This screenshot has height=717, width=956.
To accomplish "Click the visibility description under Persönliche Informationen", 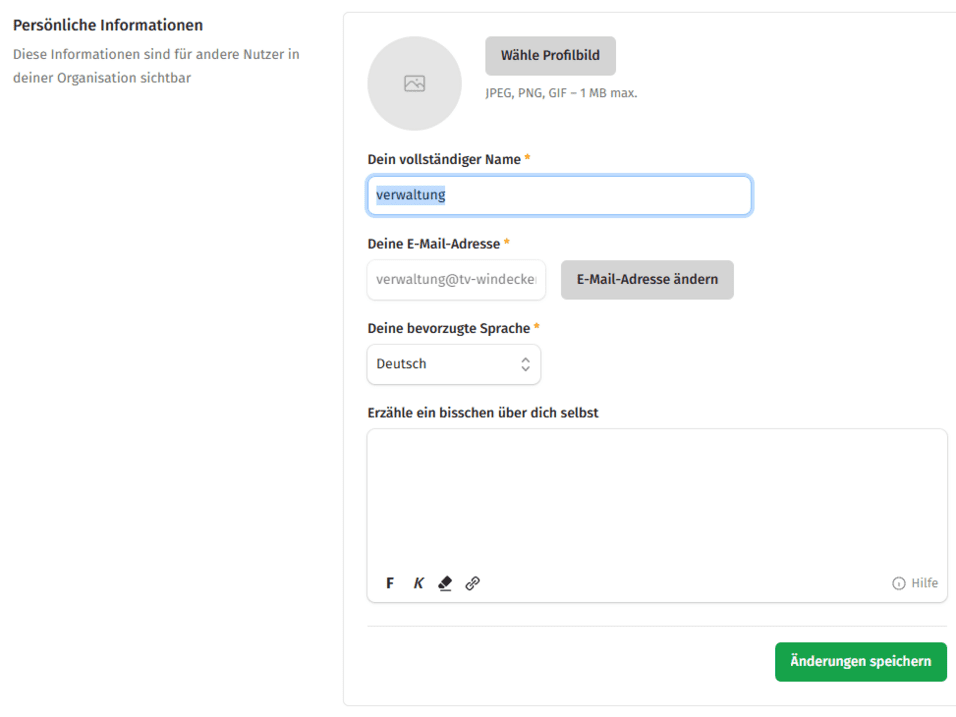I will point(156,66).
